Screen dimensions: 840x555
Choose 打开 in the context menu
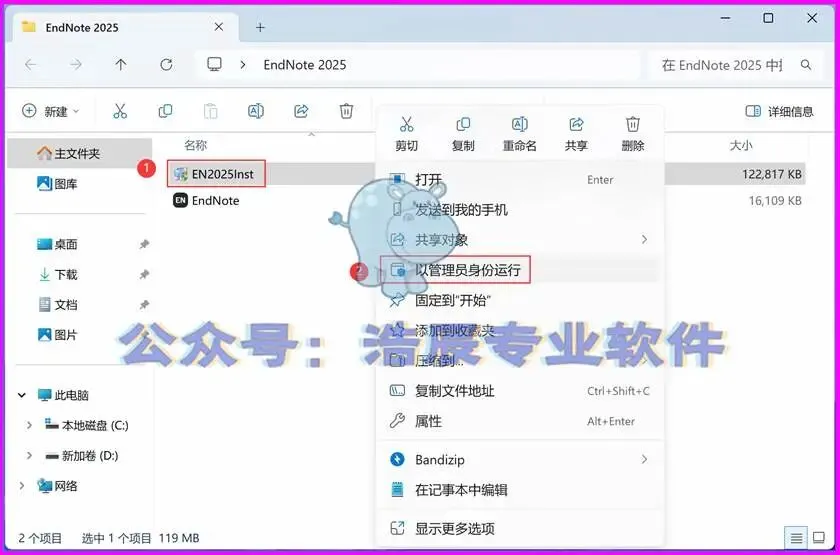click(520, 179)
